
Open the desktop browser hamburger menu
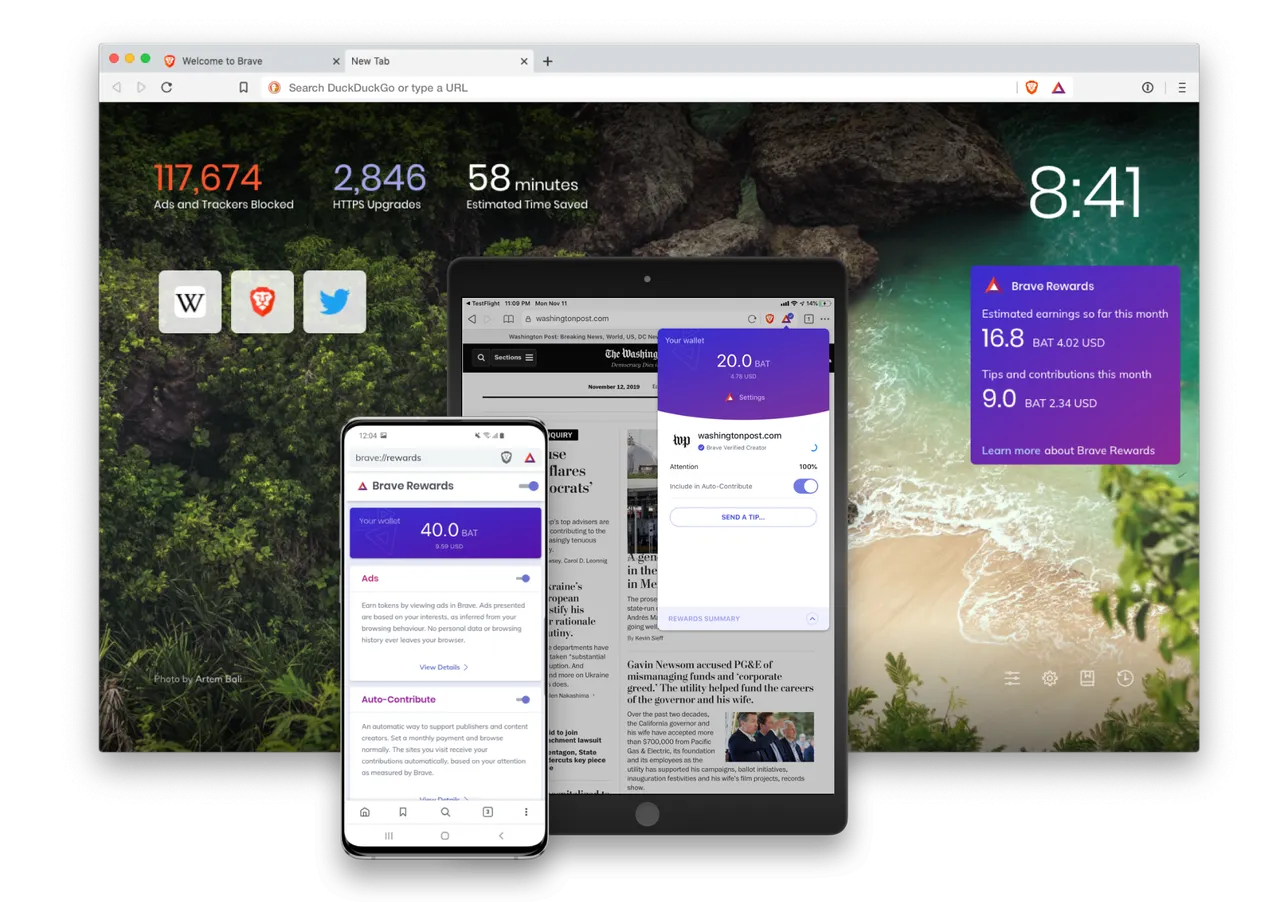point(1181,87)
